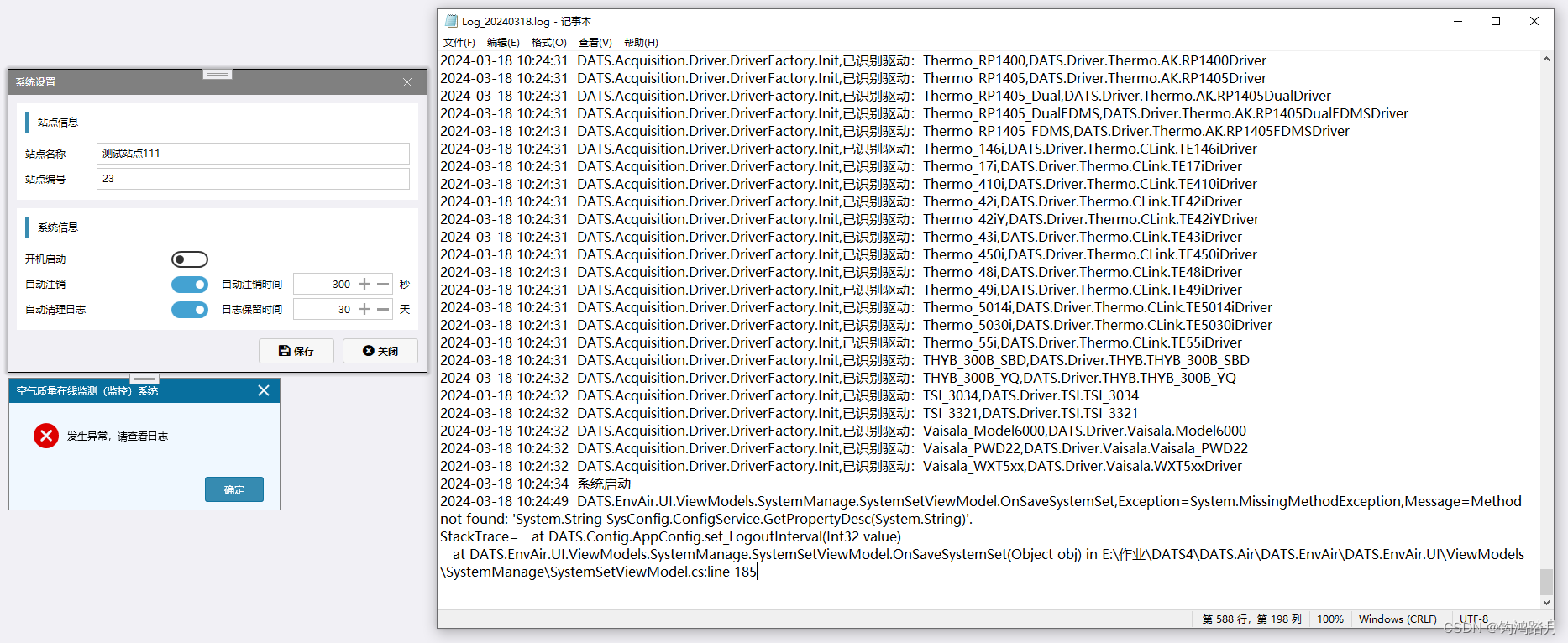Click the TSI_3034 driver log line
Image resolution: width=1568 pixels, height=643 pixels.
(x=789, y=395)
